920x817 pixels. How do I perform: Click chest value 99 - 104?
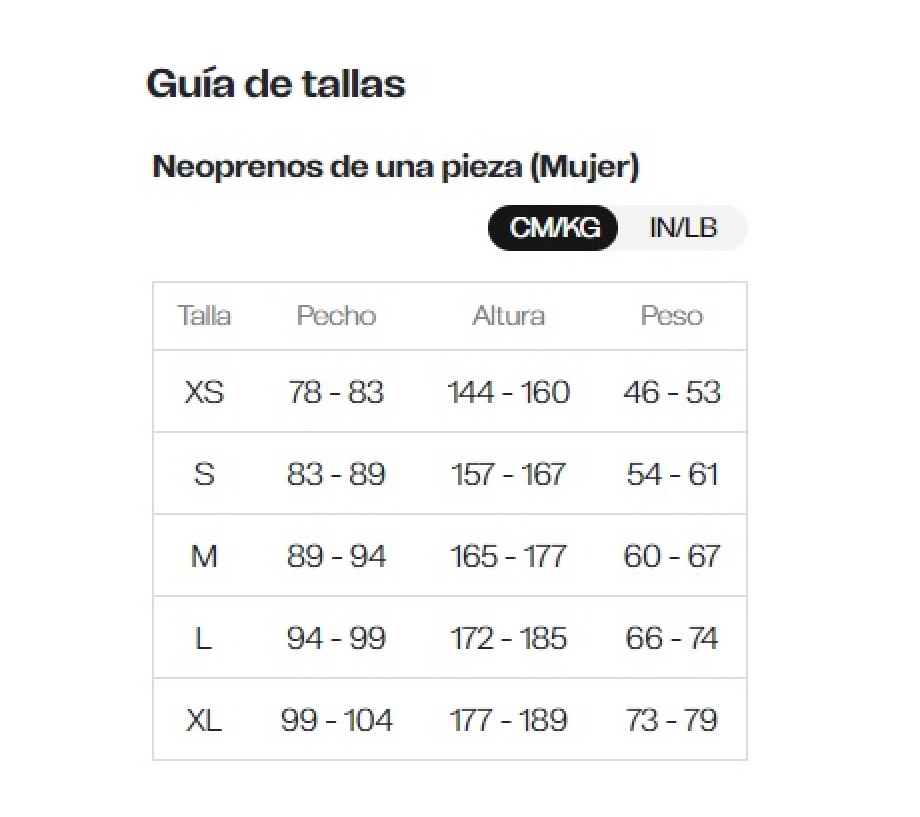[336, 720]
